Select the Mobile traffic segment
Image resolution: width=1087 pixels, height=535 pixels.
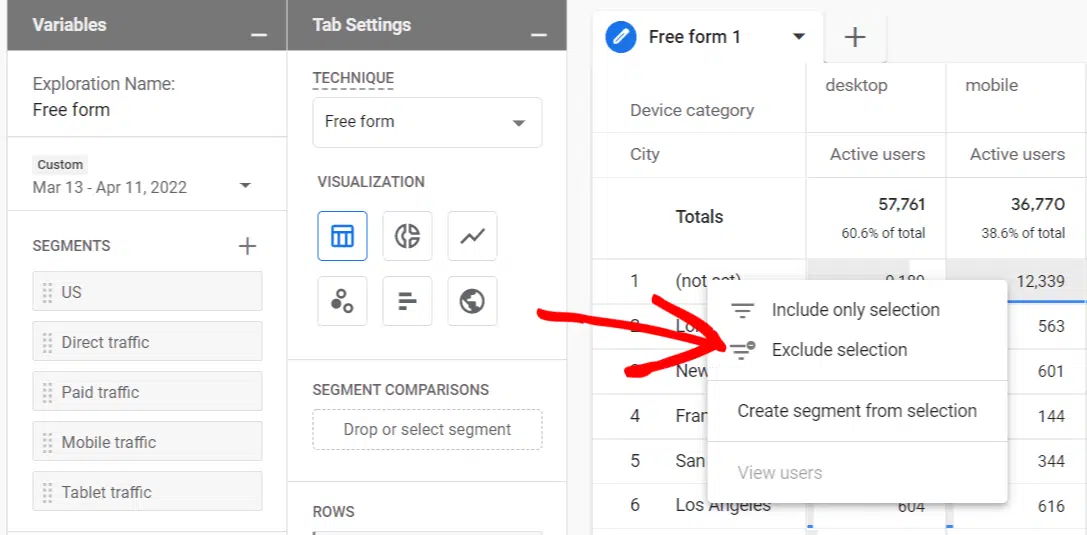click(147, 442)
